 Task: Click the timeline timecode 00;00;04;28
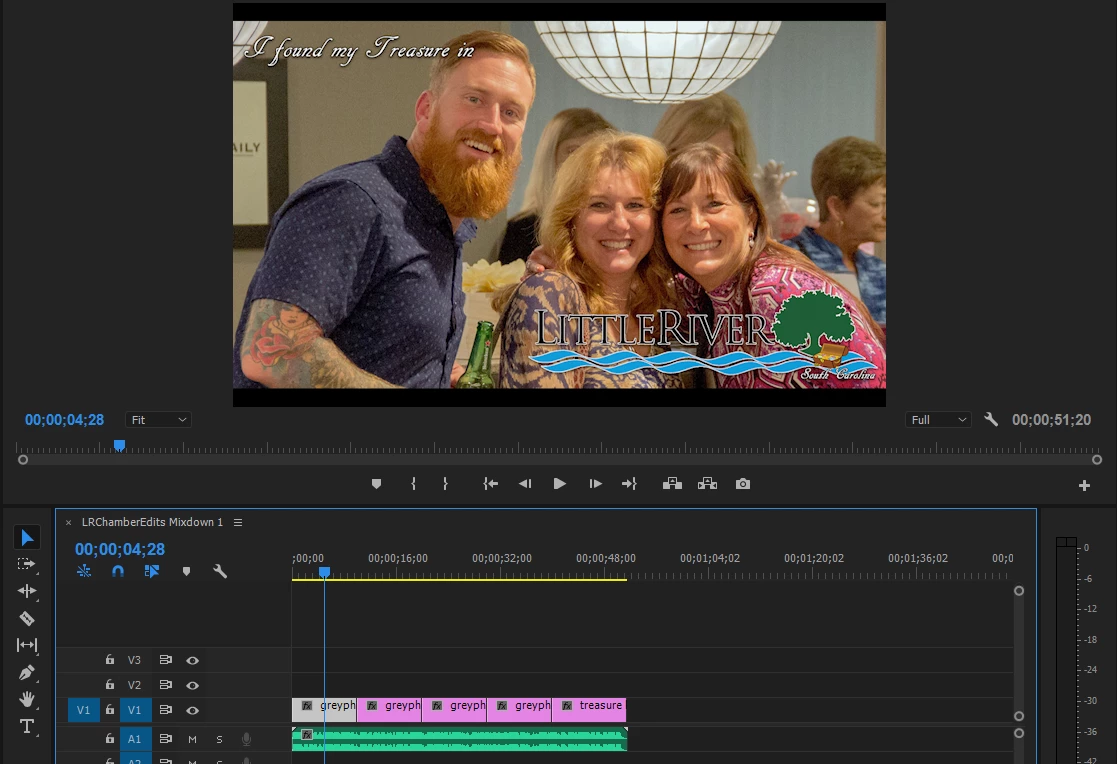point(120,549)
